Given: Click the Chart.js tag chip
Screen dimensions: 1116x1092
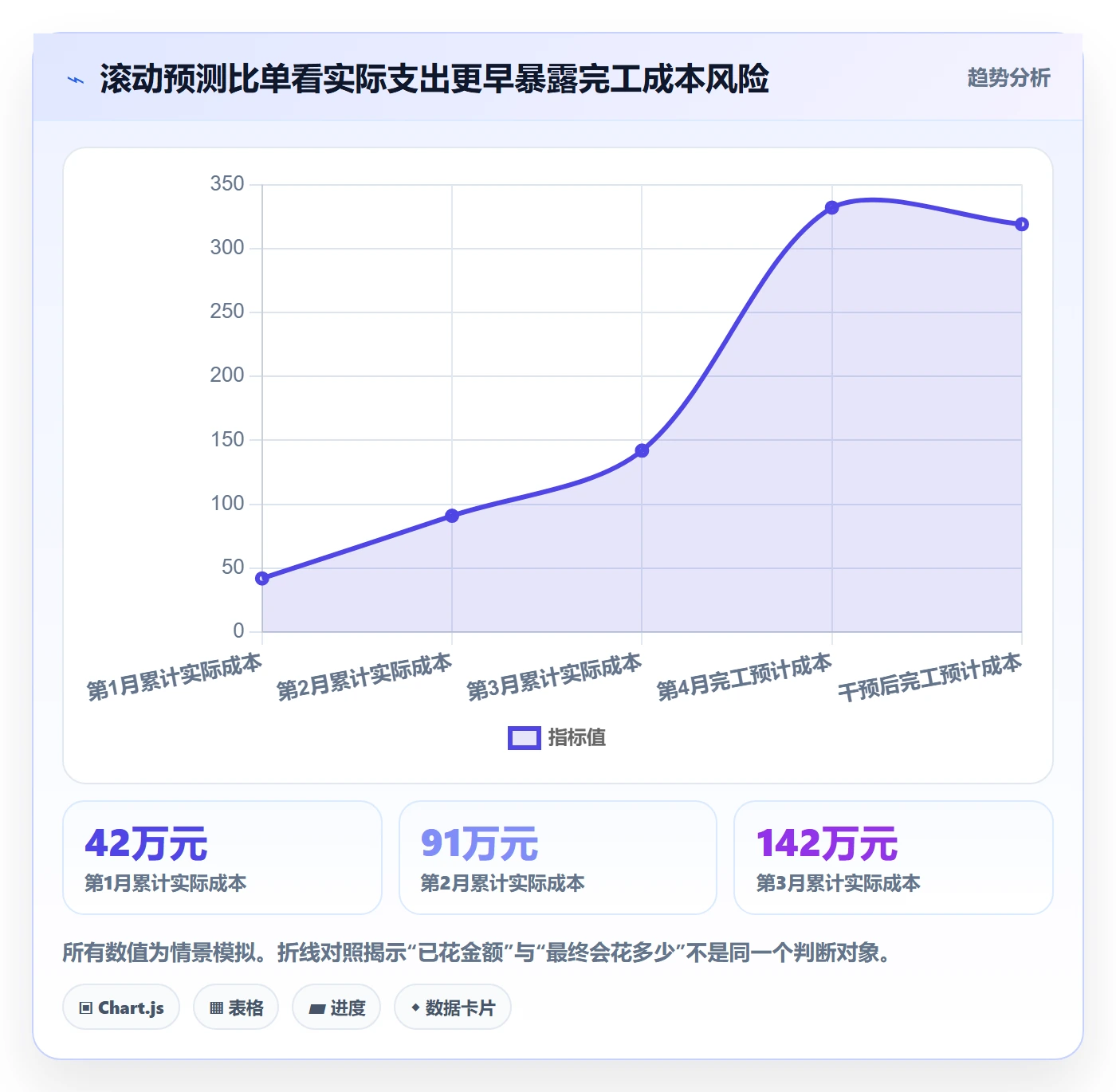Looking at the screenshot, I should (121, 1008).
